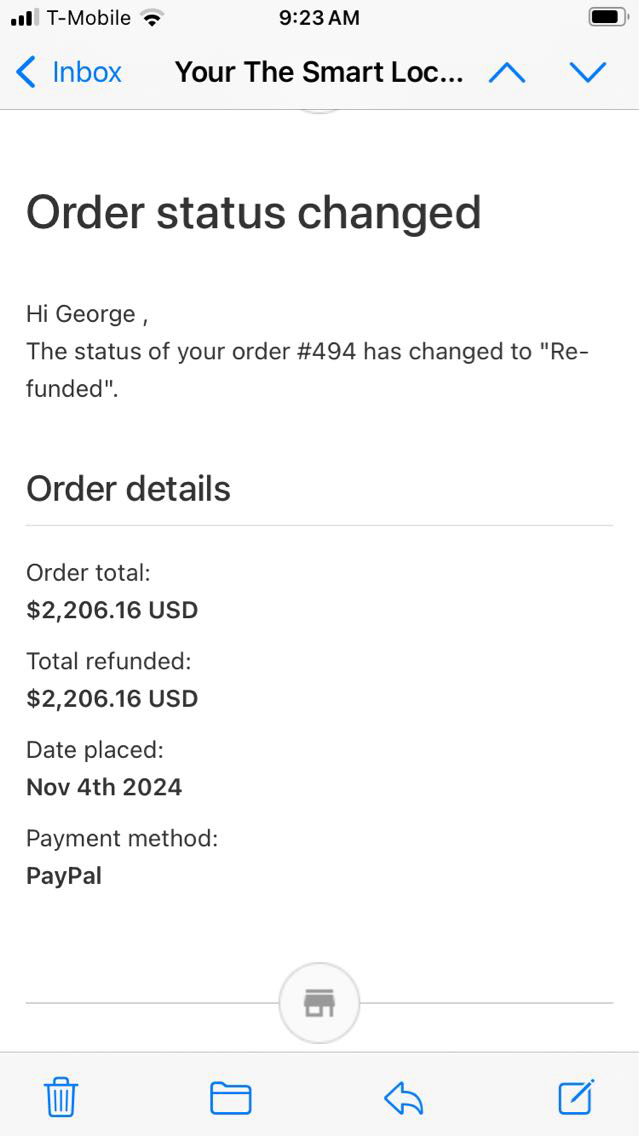Reply to the email using the arrow icon
Image resolution: width=639 pixels, height=1136 pixels.
tap(403, 1098)
